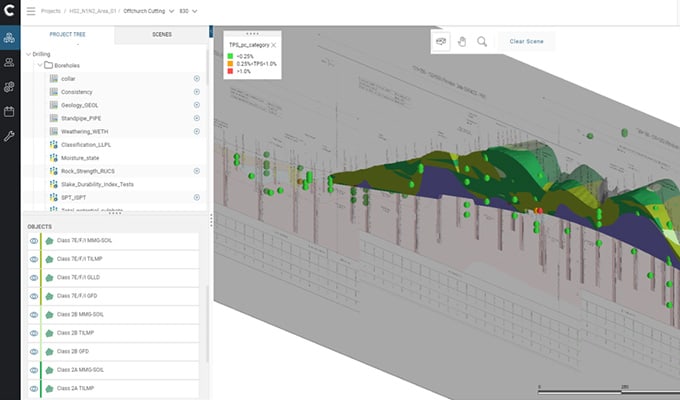Click the Clear Scene button

pos(526,41)
